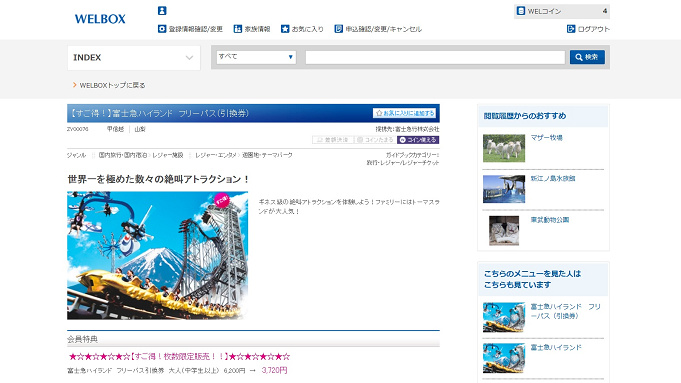Click お気に入りに追加する button

click(404, 113)
